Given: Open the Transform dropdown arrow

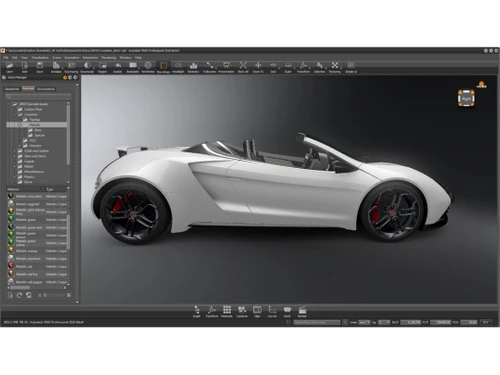Looking at the screenshot, I should 309,68.
